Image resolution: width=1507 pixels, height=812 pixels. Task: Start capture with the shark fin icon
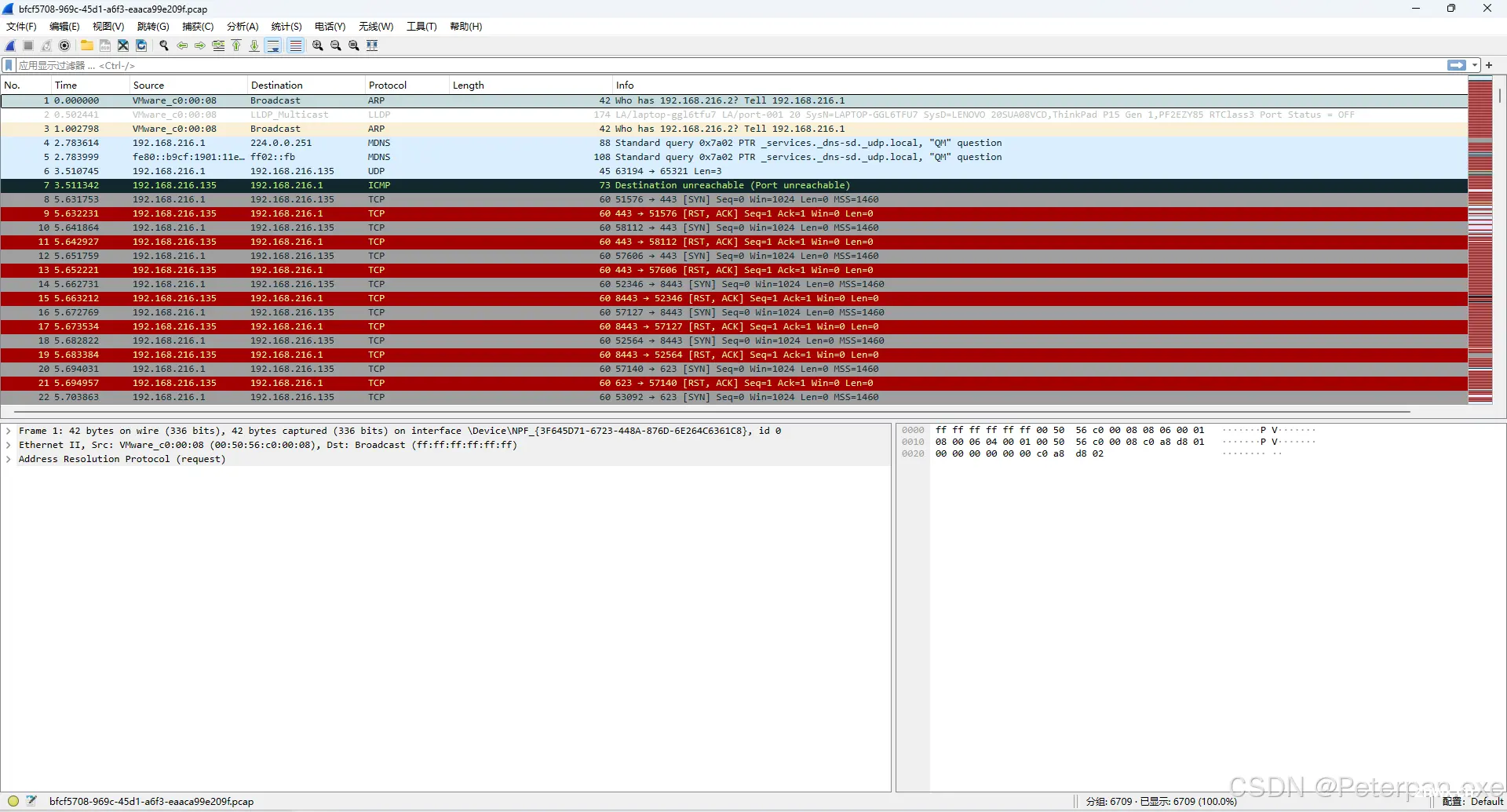click(11, 46)
